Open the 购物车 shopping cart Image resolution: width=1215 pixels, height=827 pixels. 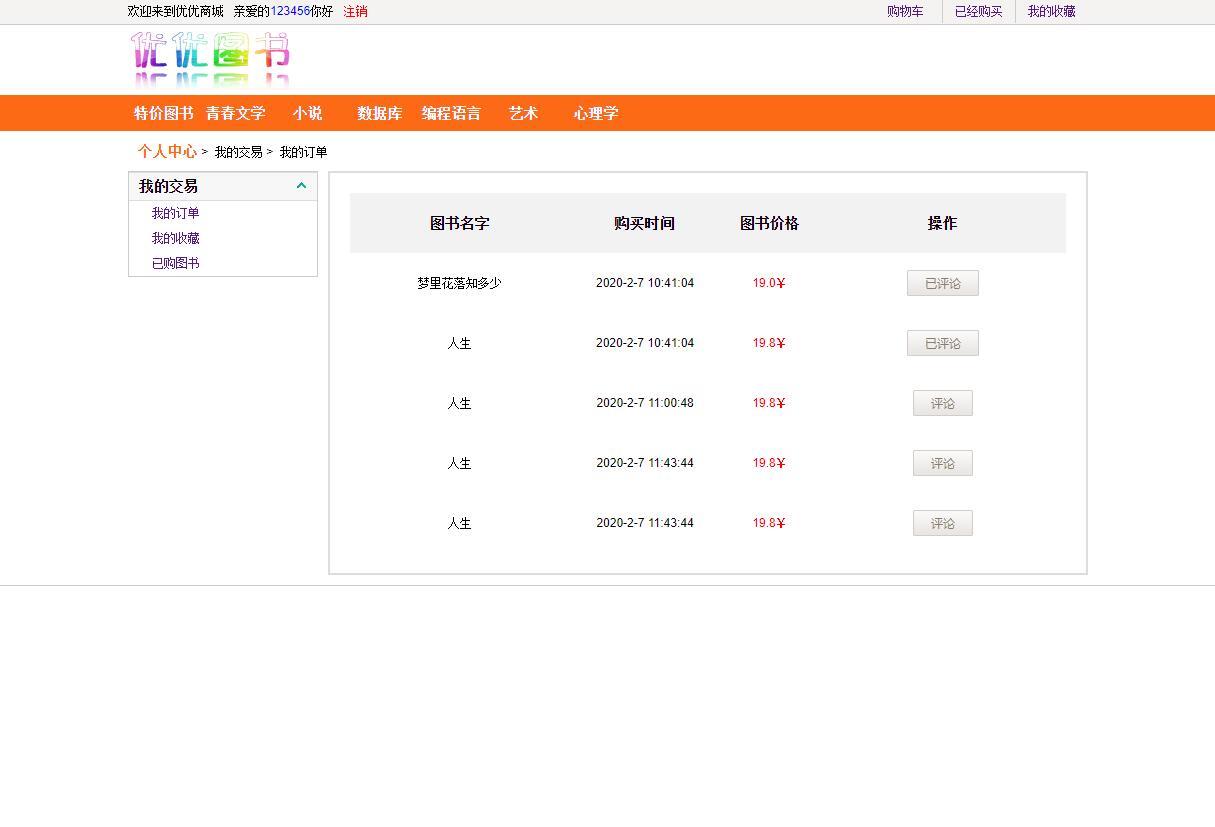tap(904, 12)
